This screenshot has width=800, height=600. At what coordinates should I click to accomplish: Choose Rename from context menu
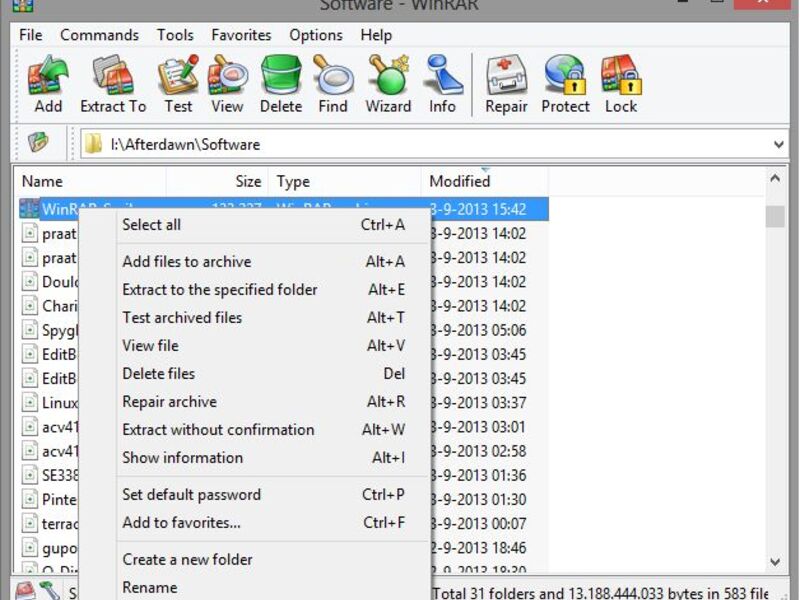(x=273, y=587)
